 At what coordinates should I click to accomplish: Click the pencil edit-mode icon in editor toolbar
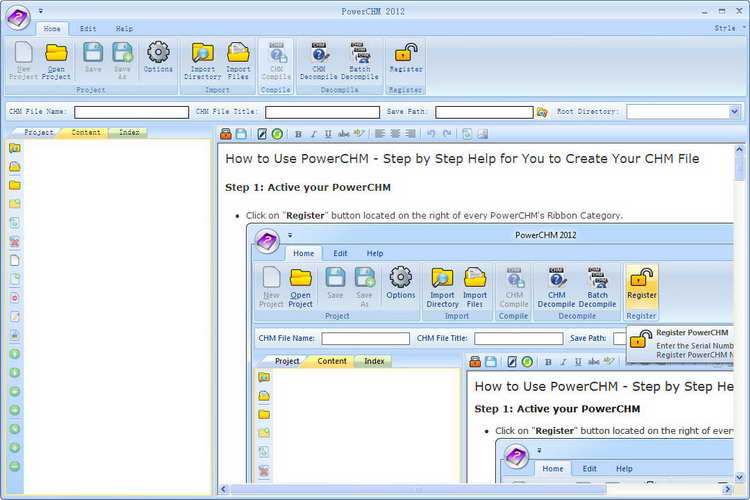click(x=262, y=134)
